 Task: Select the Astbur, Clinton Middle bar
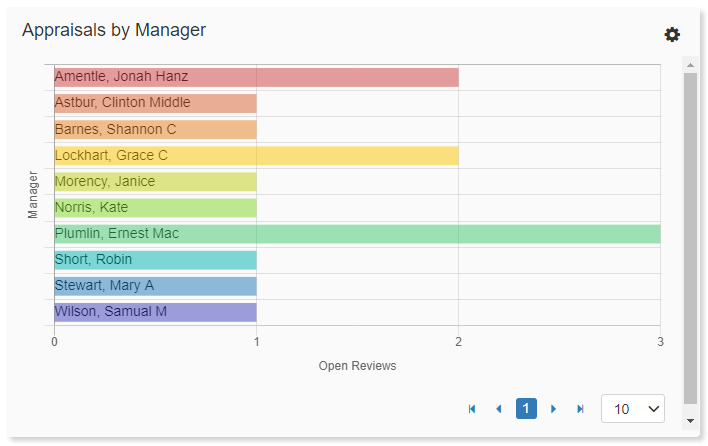155,103
